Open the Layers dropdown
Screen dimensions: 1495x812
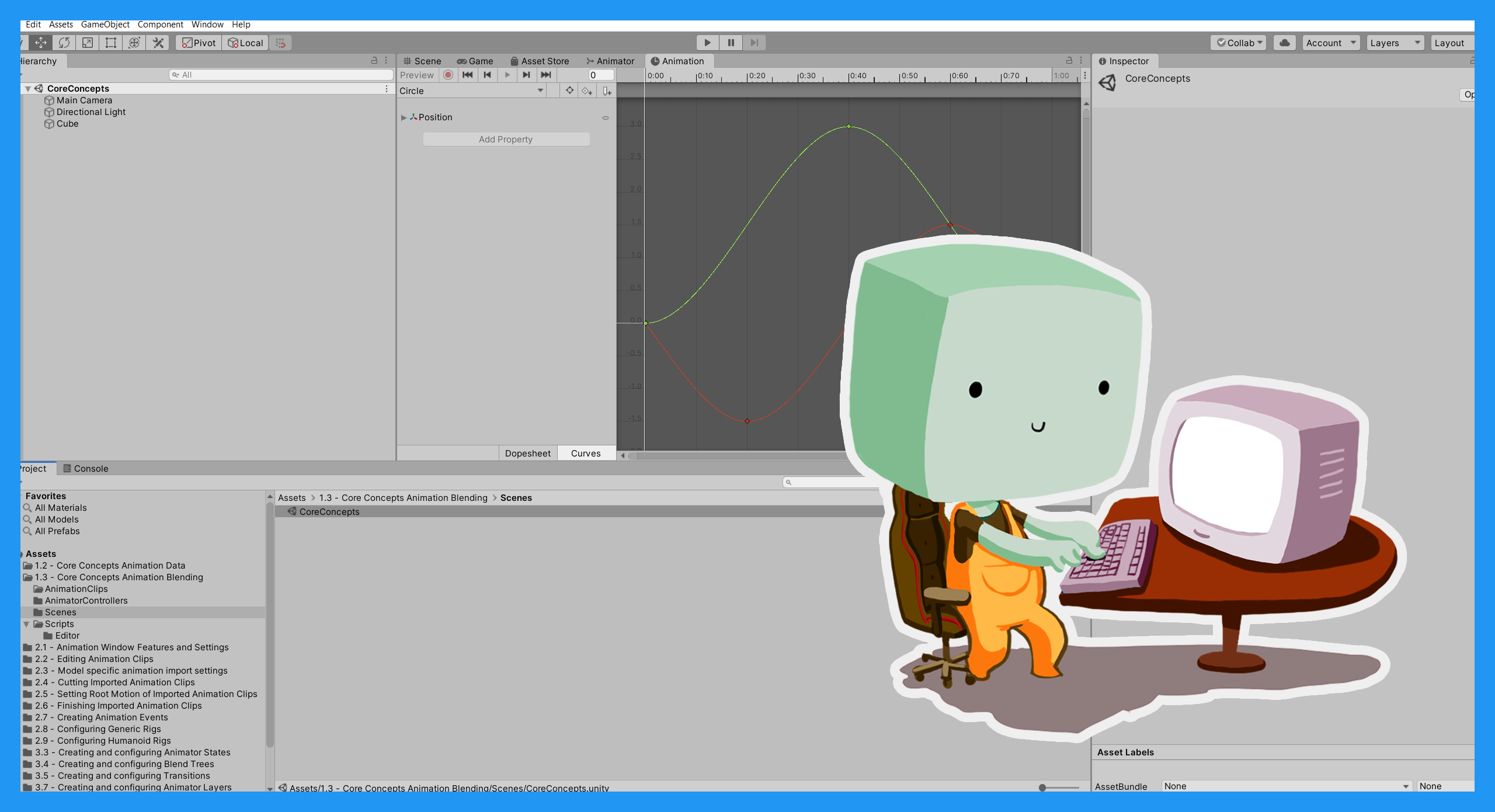1394,43
